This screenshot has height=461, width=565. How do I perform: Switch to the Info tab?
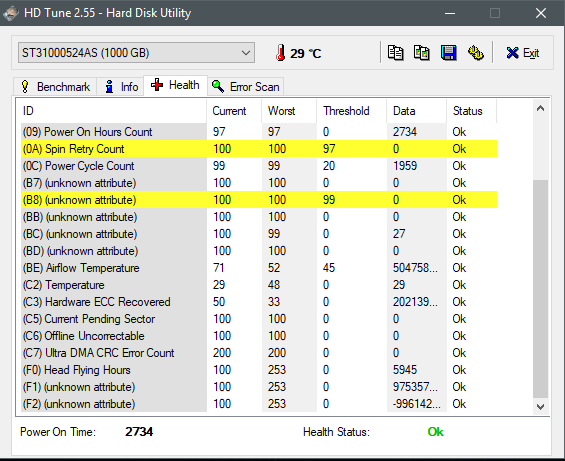point(121,87)
